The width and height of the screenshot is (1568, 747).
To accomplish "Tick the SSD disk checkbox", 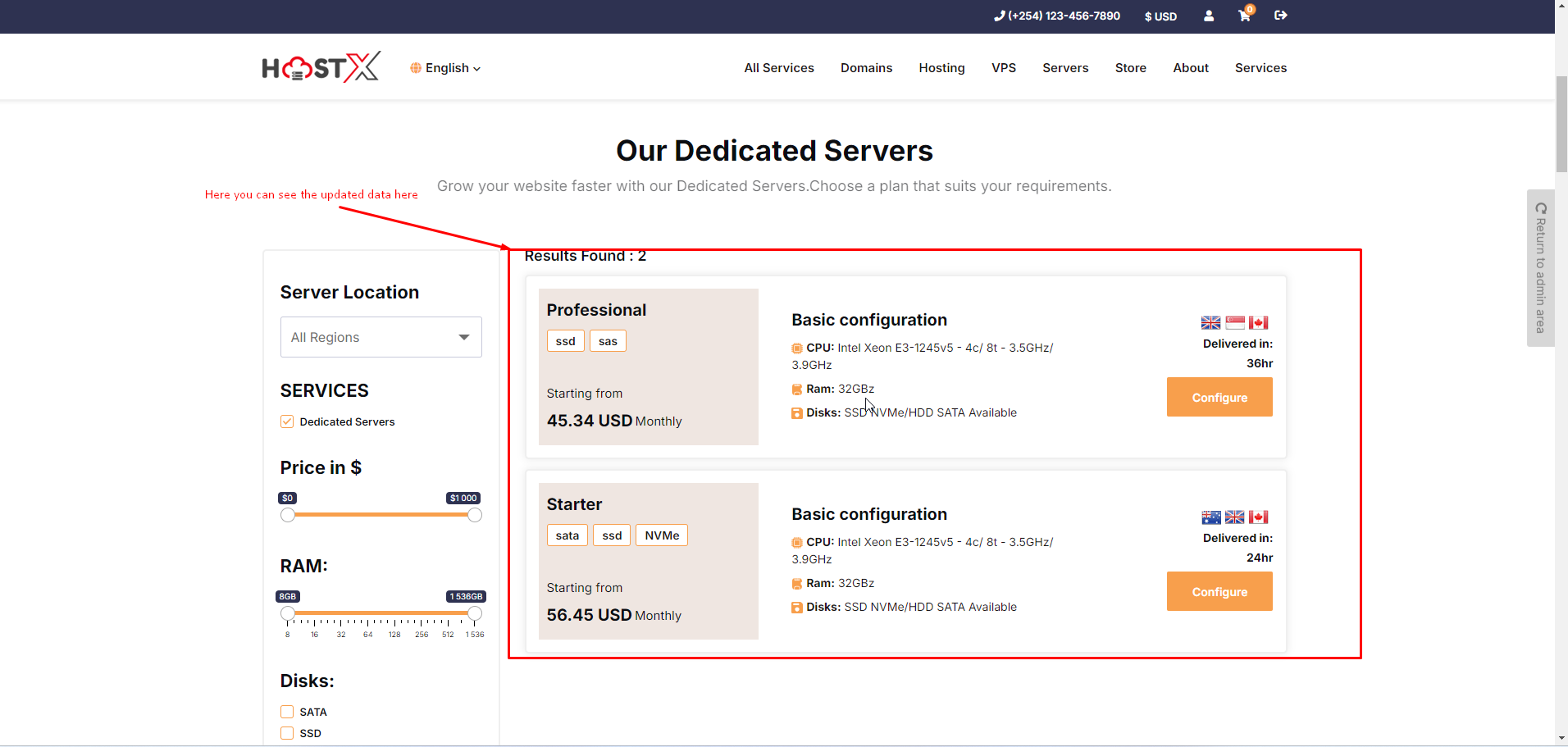I will (x=287, y=733).
